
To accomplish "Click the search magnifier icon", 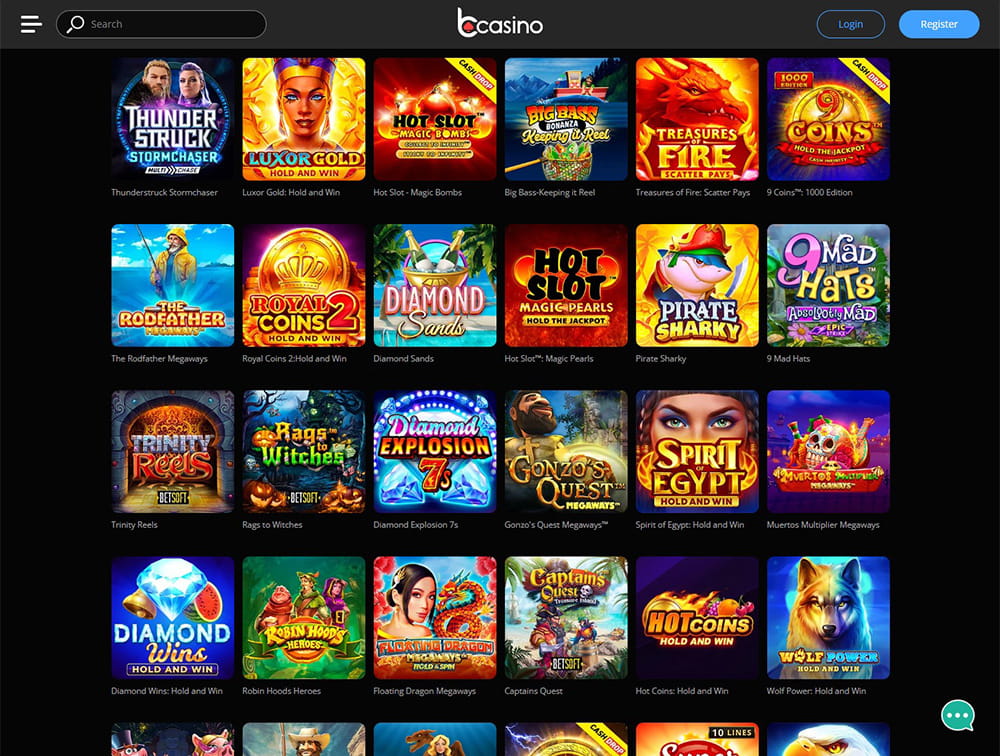I will point(75,24).
